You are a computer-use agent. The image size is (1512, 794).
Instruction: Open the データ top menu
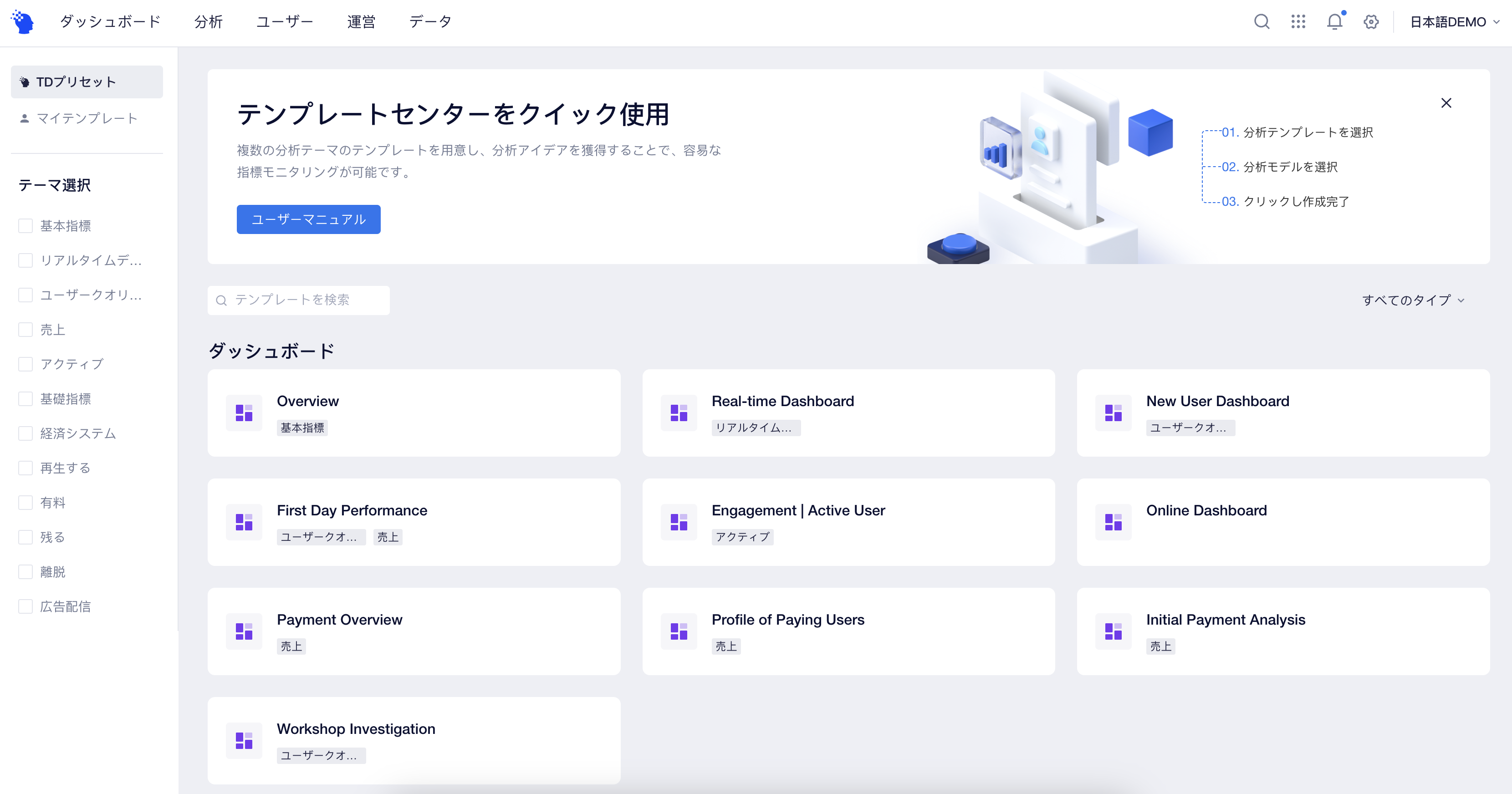point(430,22)
